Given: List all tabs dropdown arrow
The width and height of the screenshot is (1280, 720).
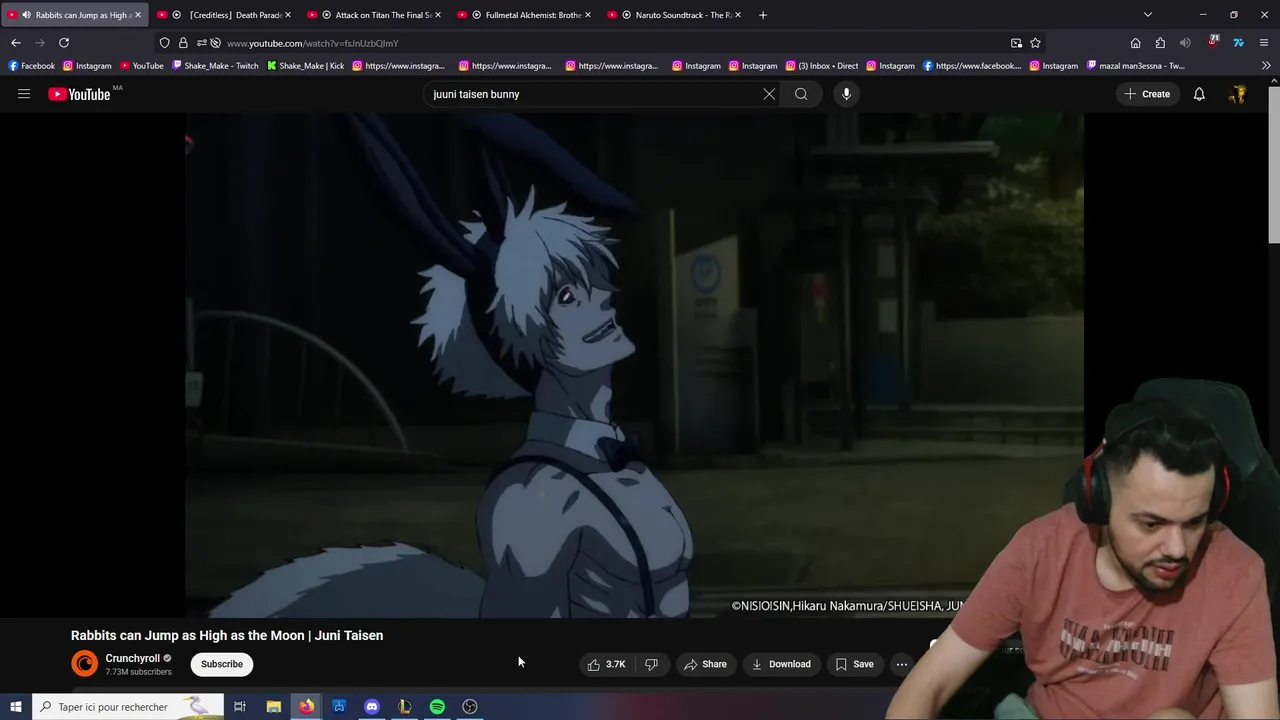Looking at the screenshot, I should point(1148,15).
